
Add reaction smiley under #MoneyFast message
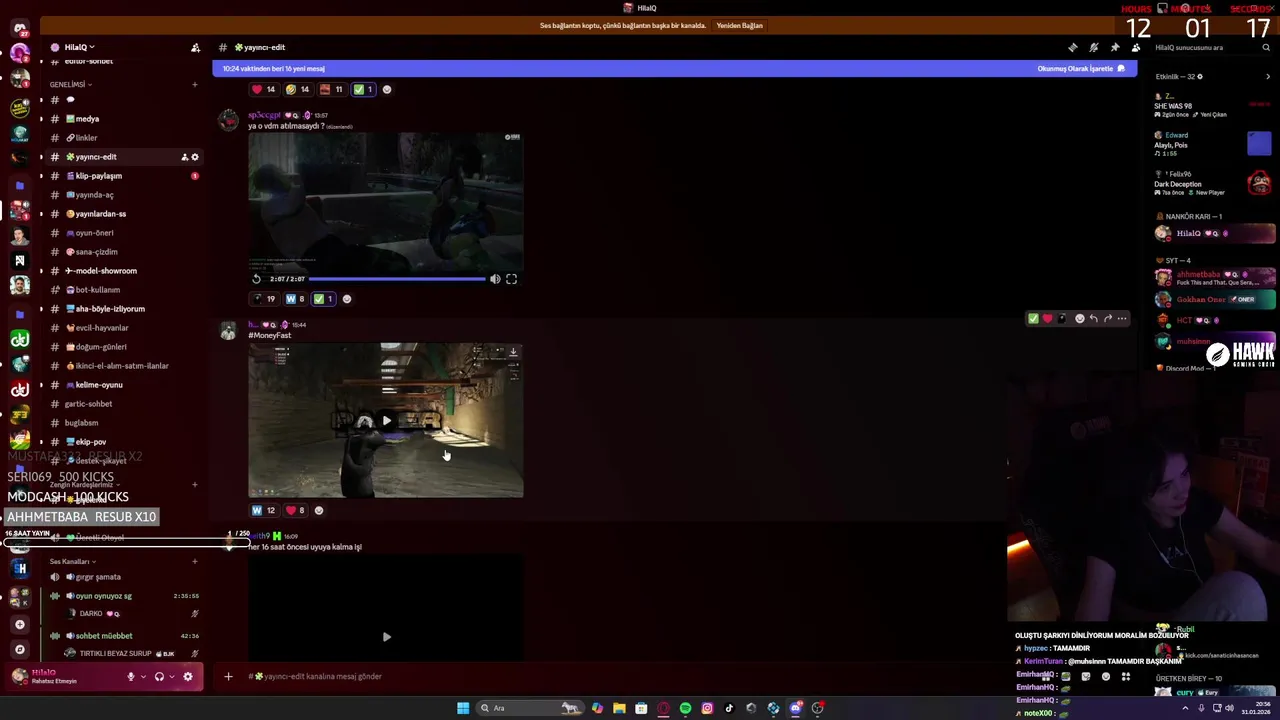pos(319,510)
